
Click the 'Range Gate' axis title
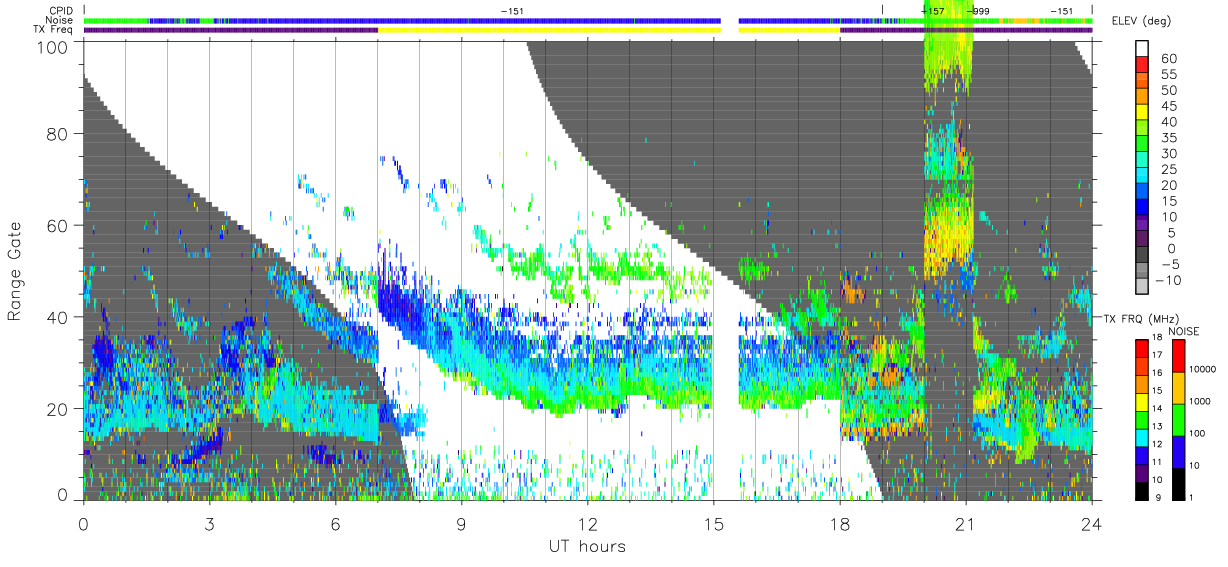click(15, 271)
